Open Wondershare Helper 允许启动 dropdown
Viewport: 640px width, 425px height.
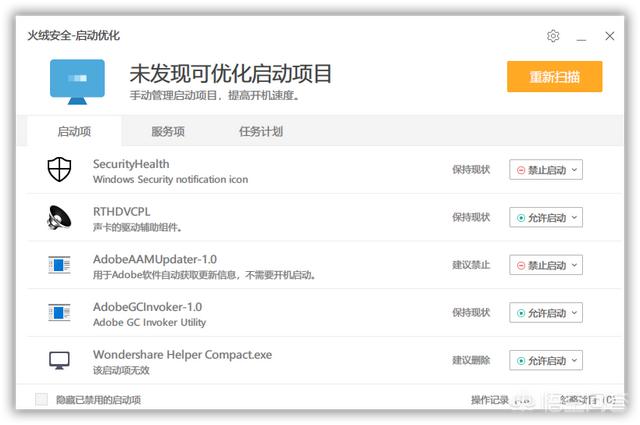click(546, 360)
